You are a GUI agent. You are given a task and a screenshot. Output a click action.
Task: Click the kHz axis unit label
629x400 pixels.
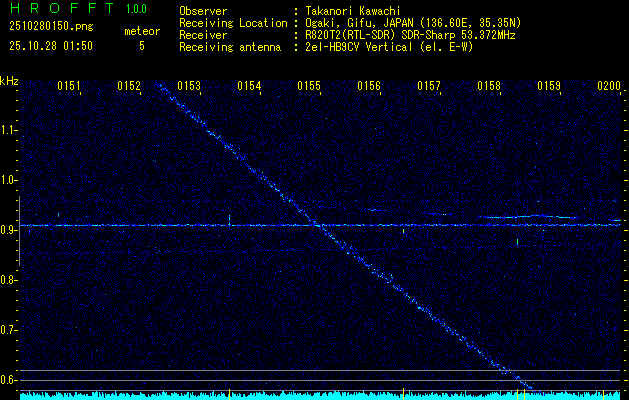pyautogui.click(x=9, y=81)
